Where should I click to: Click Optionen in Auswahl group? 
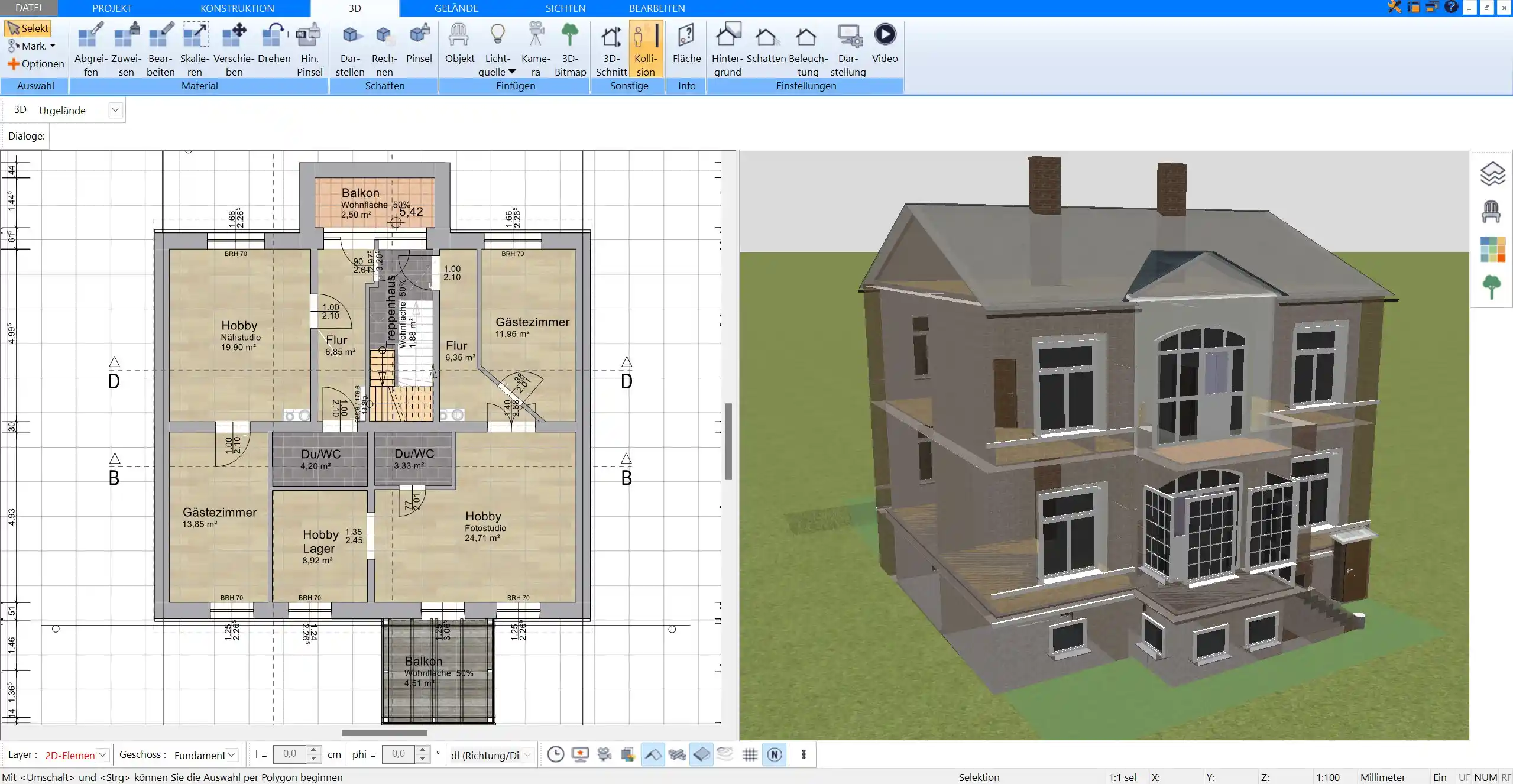point(35,64)
